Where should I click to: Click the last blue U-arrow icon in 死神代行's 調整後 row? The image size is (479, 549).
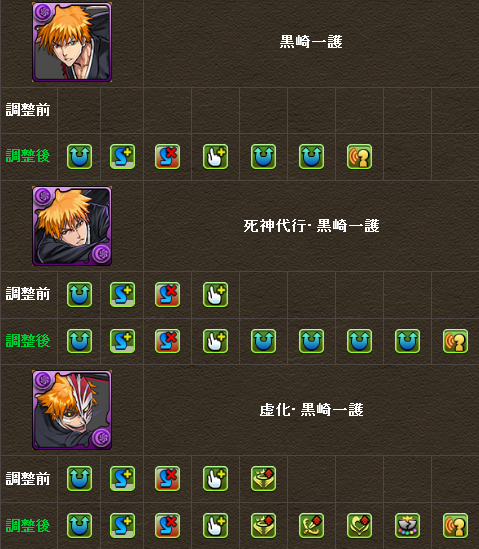pyautogui.click(x=407, y=341)
